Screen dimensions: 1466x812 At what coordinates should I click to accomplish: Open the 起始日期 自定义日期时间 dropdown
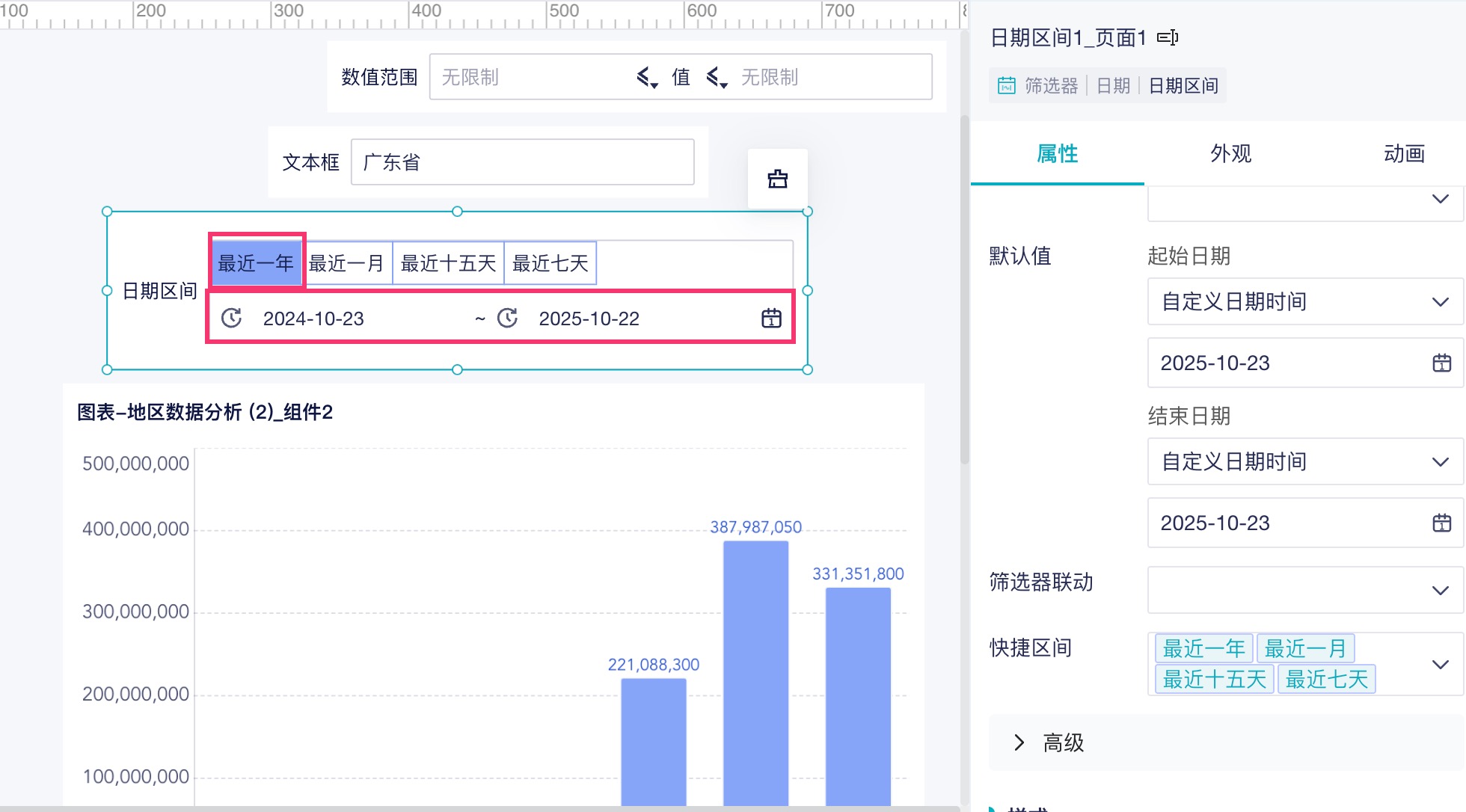click(x=1304, y=302)
